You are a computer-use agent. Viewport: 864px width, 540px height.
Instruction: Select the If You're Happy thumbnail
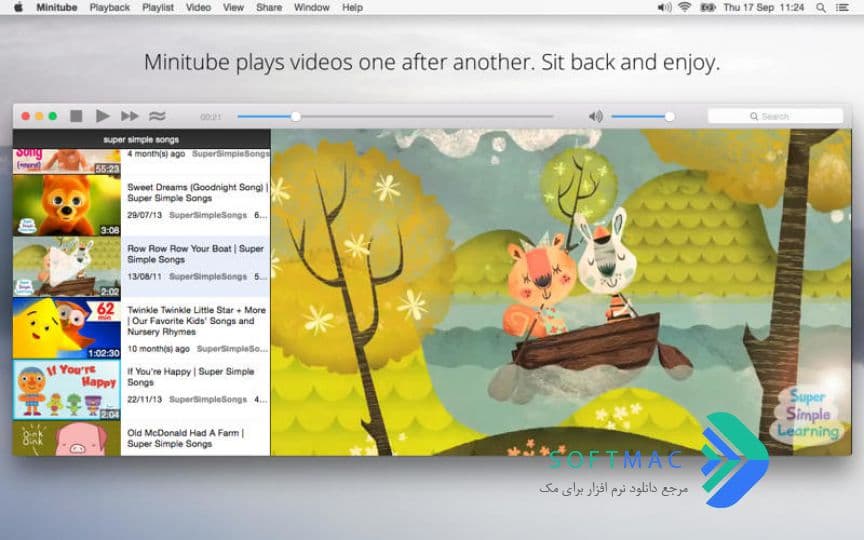pyautogui.click(x=67, y=390)
